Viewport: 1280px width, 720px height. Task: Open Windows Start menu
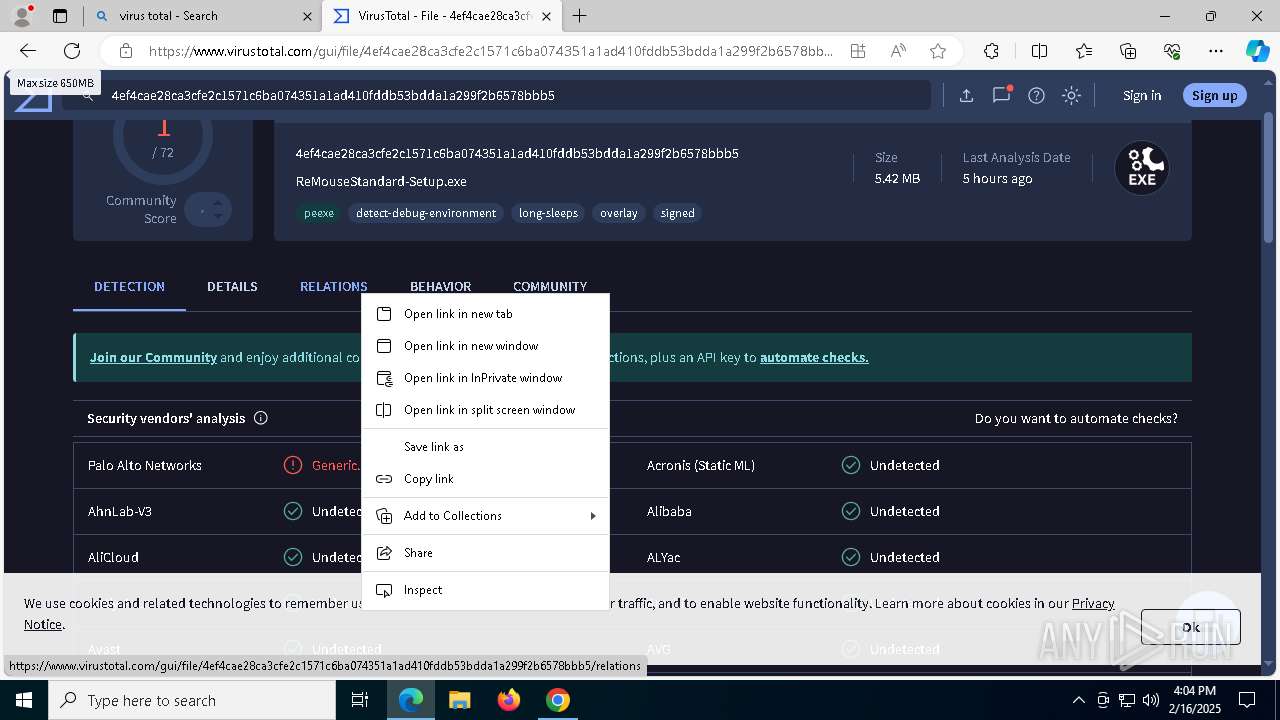tap(23, 700)
